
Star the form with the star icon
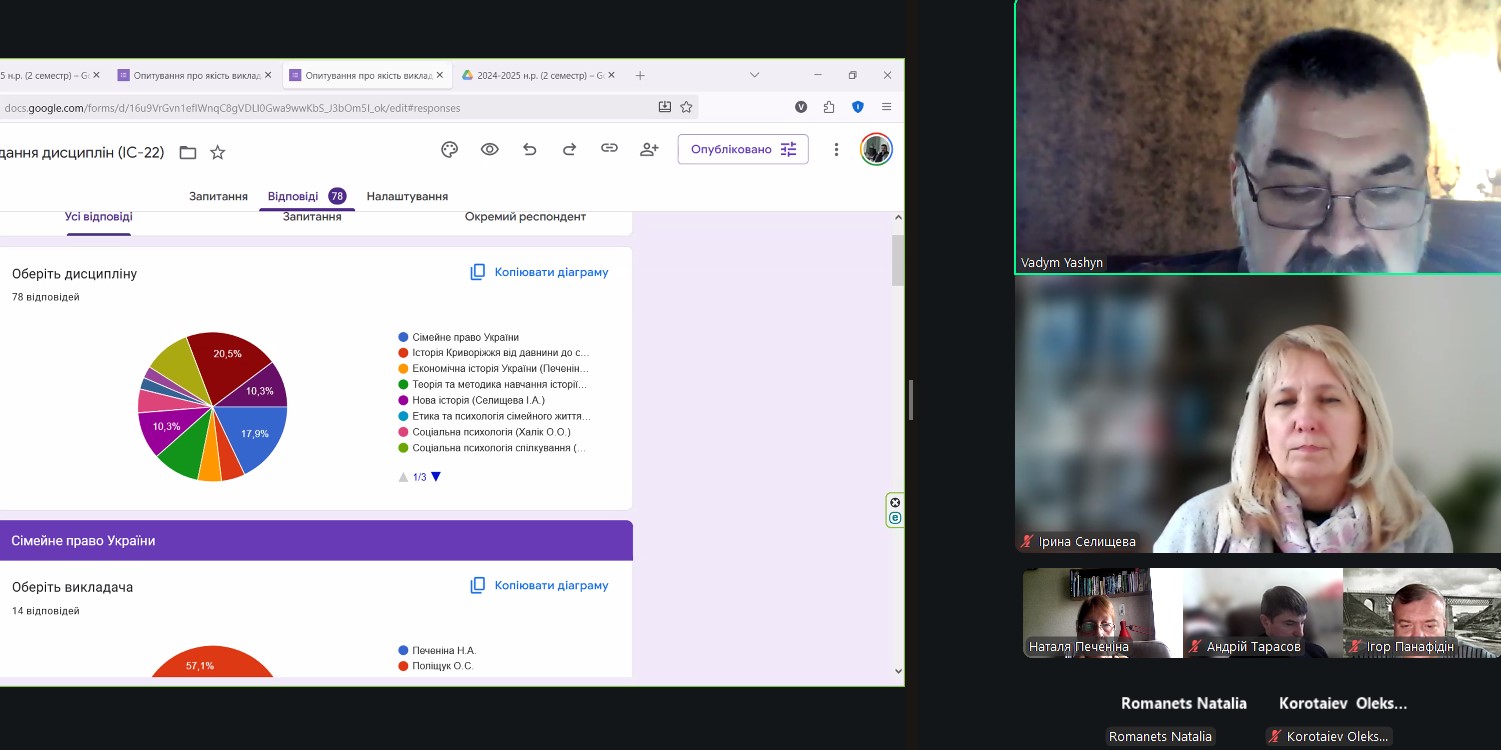pos(217,153)
